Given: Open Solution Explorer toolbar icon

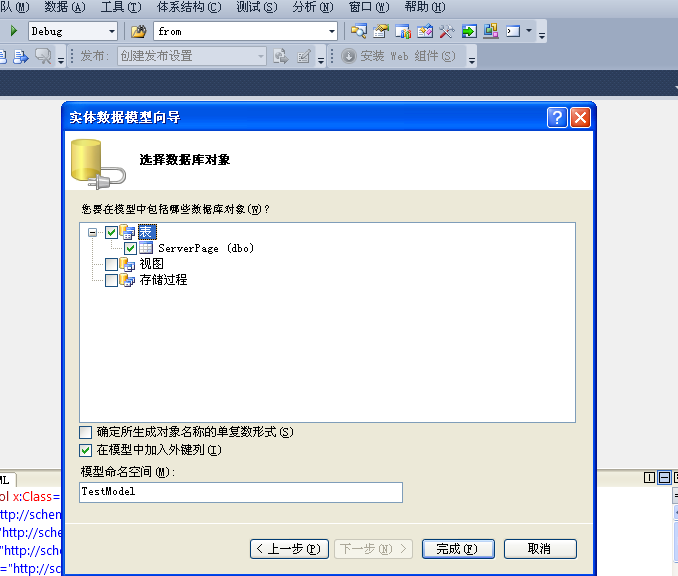Looking at the screenshot, I should pyautogui.click(x=359, y=31).
